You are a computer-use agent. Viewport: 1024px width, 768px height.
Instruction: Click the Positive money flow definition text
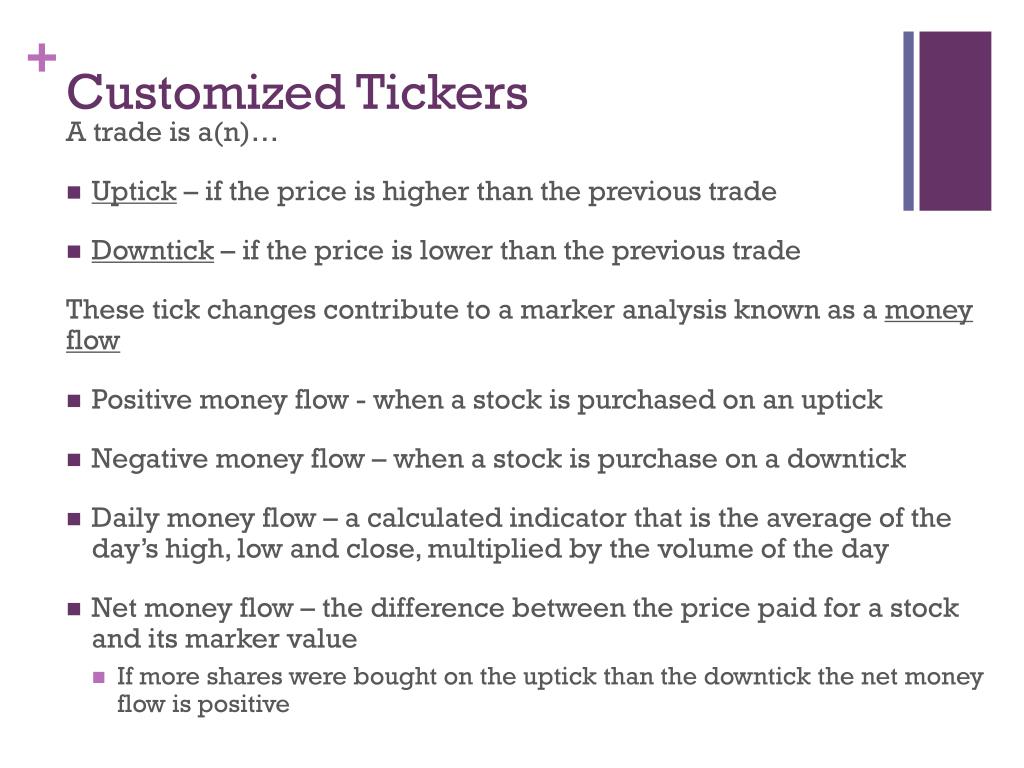[x=487, y=400]
